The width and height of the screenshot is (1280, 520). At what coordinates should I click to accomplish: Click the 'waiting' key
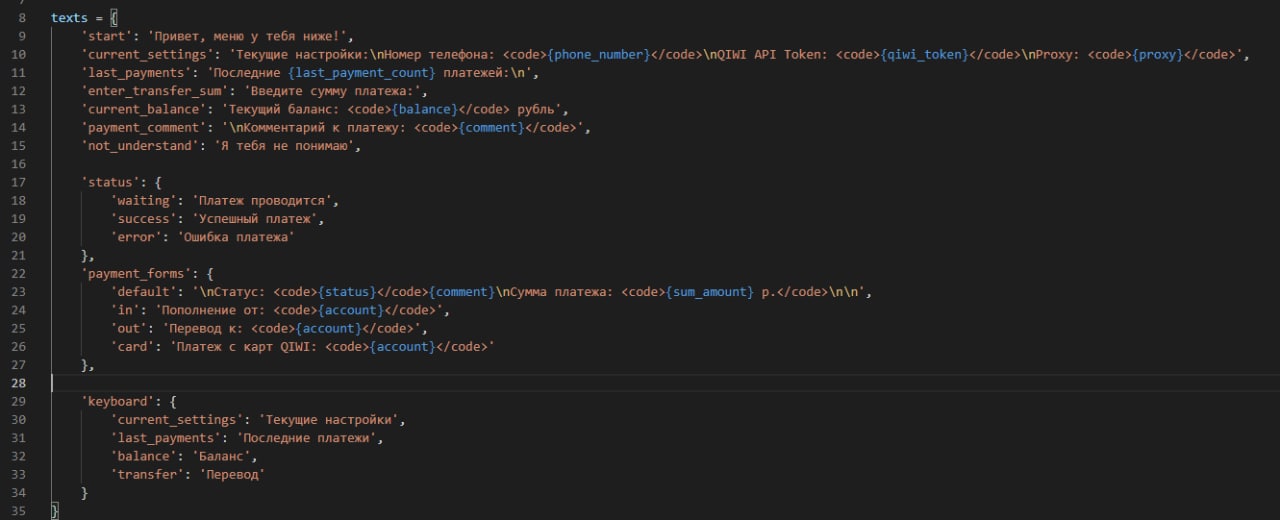click(x=144, y=200)
